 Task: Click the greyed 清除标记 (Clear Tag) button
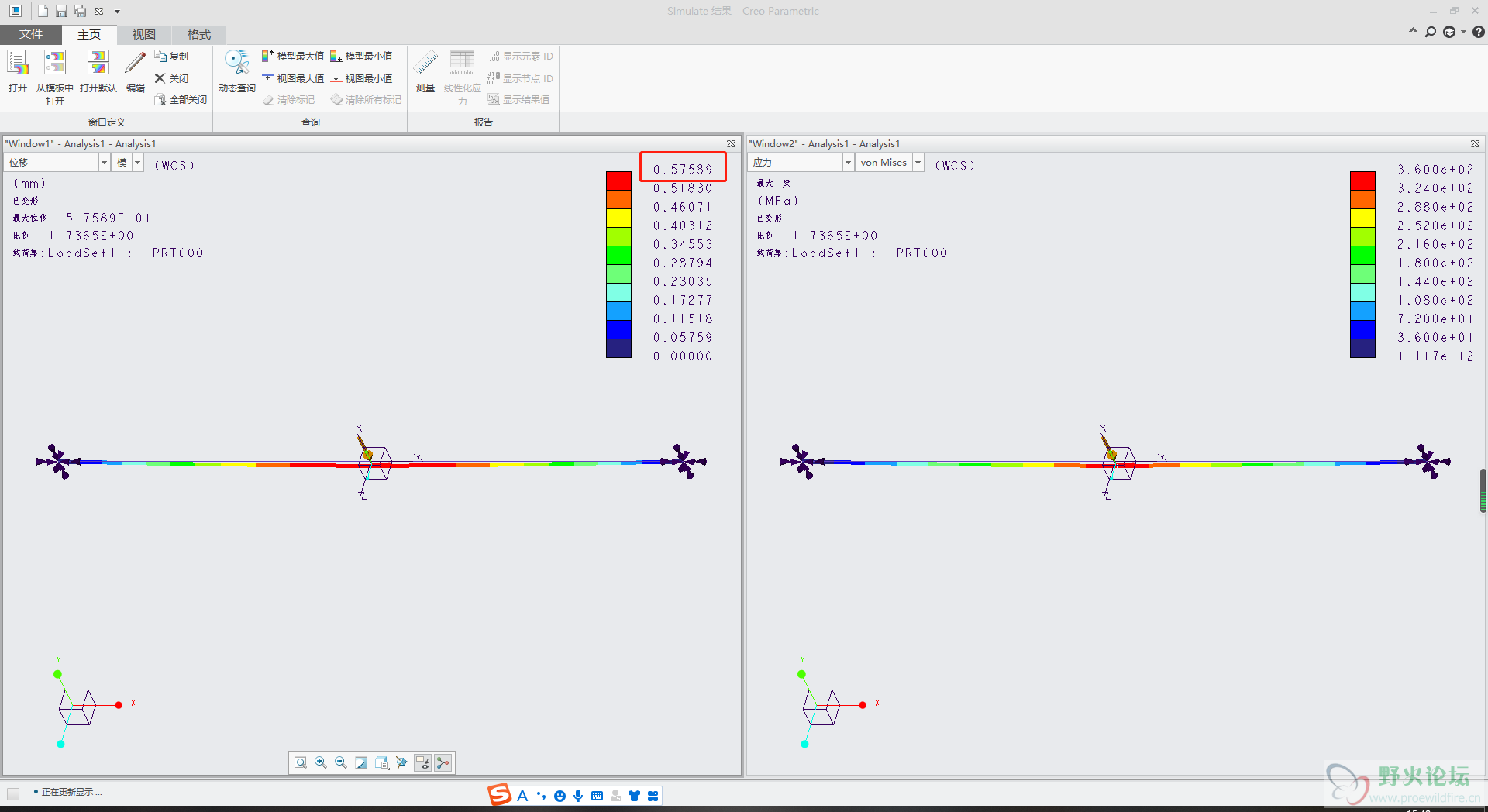point(288,100)
